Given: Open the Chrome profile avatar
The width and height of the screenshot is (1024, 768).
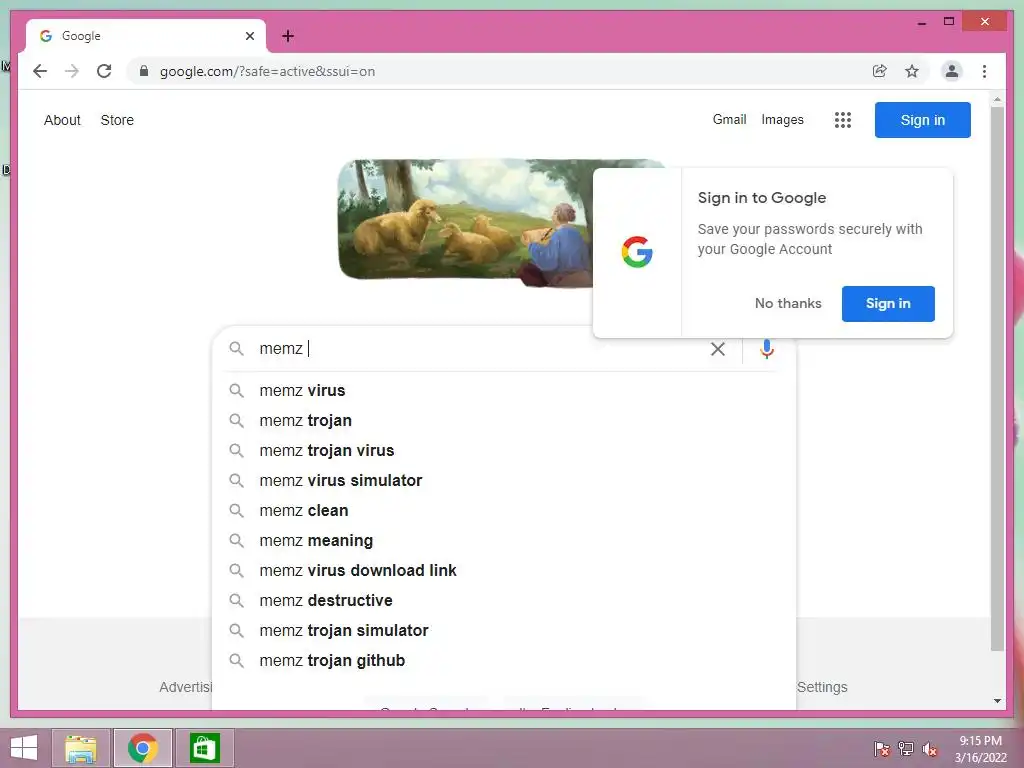Looking at the screenshot, I should click(x=952, y=71).
